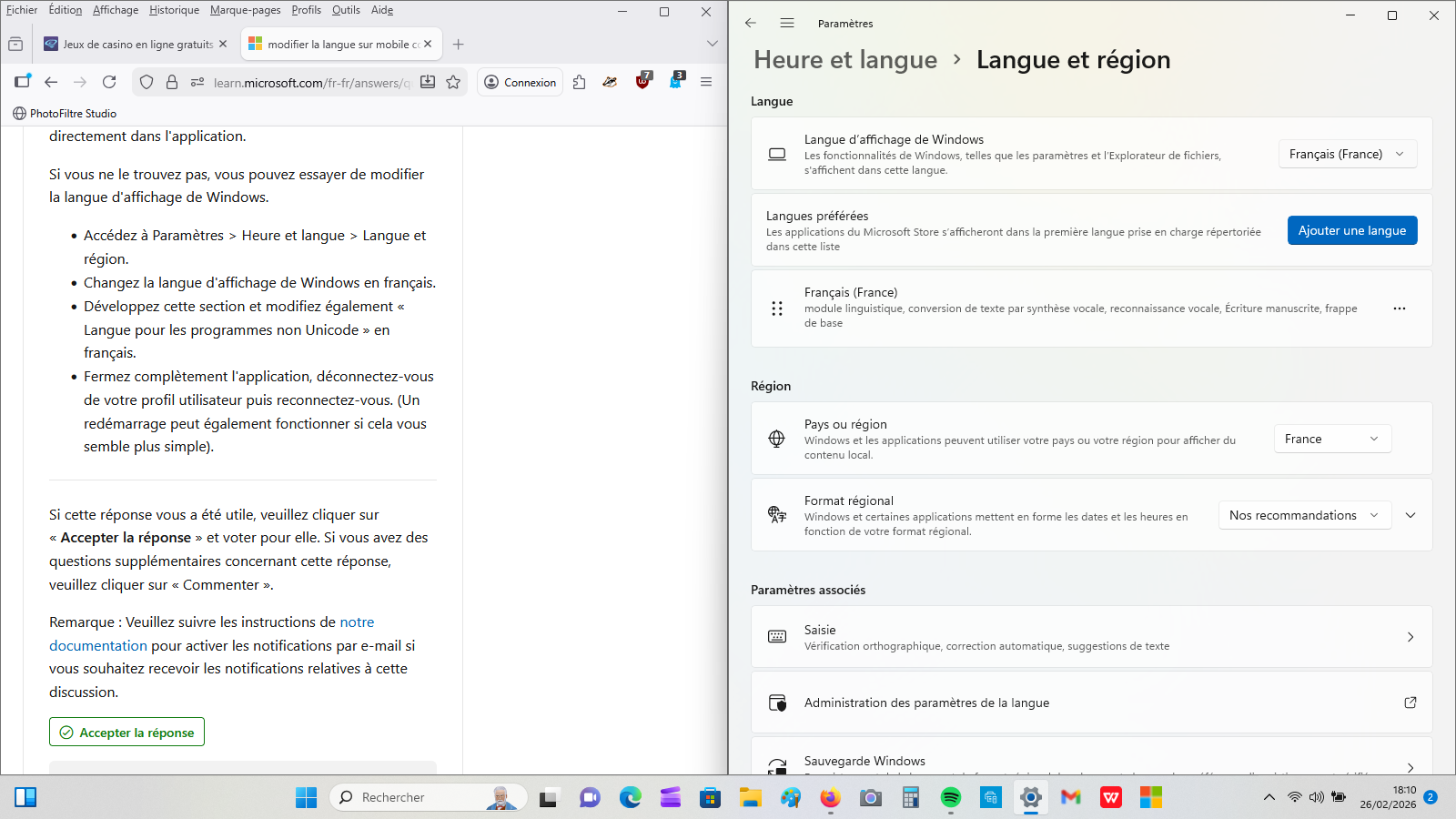Open the Saisie settings entry

click(x=1091, y=637)
